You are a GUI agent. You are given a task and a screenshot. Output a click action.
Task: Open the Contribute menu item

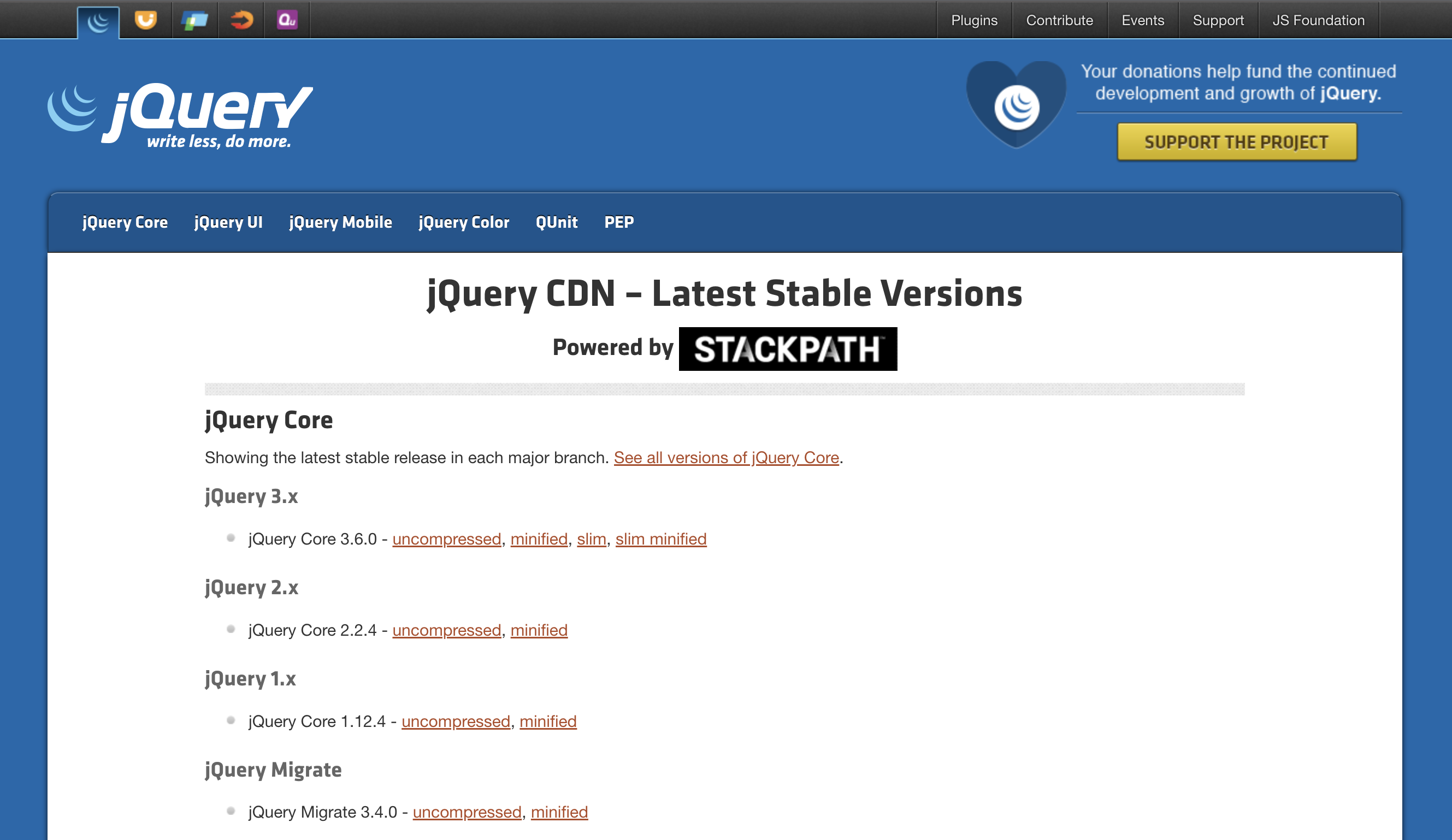[1059, 20]
